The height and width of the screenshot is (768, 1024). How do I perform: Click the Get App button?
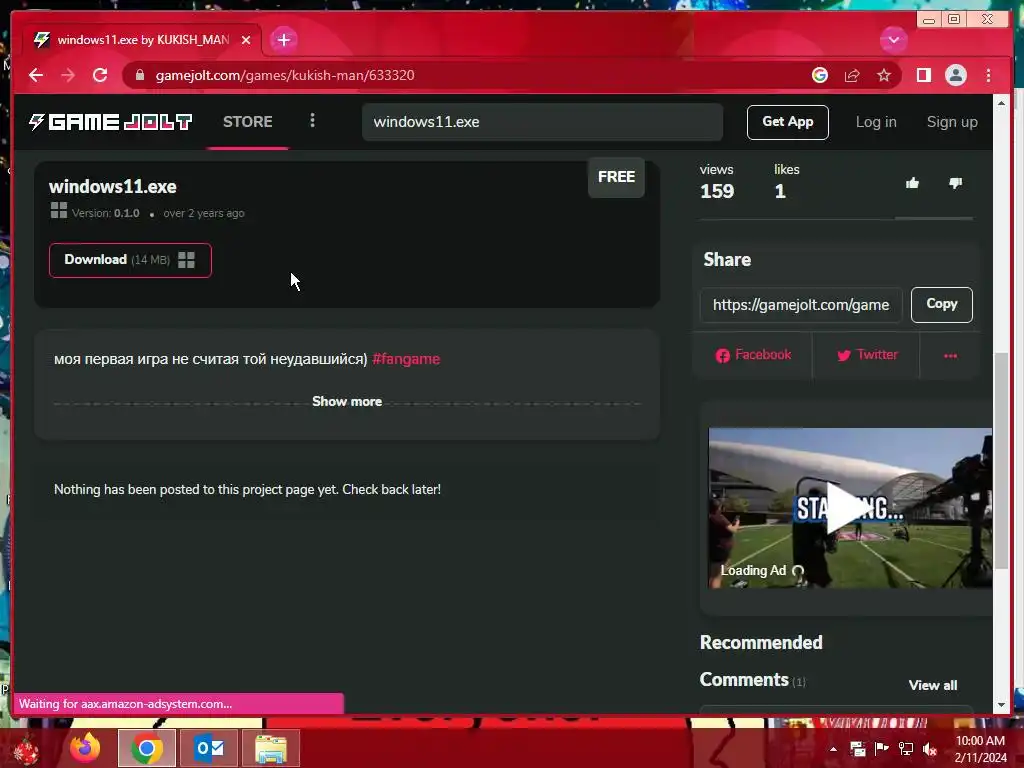pos(788,122)
